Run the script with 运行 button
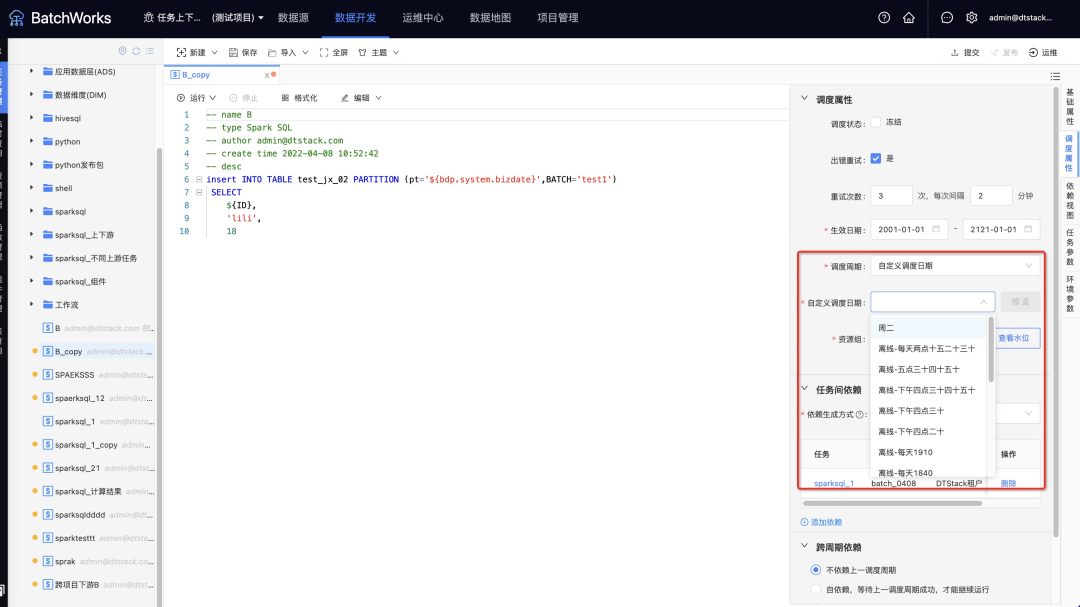 coord(191,98)
